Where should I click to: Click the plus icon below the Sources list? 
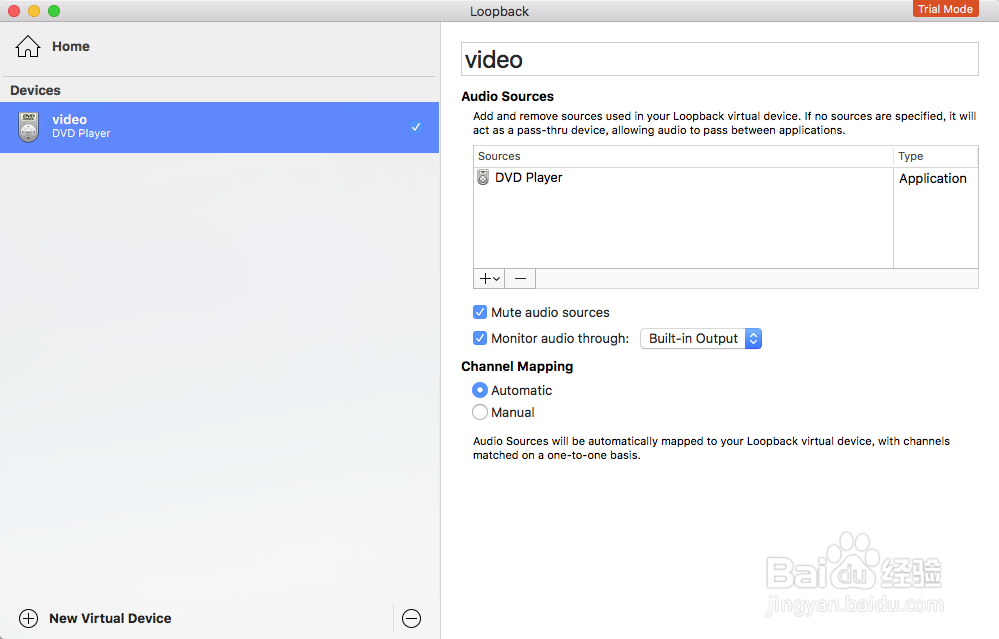(x=484, y=278)
